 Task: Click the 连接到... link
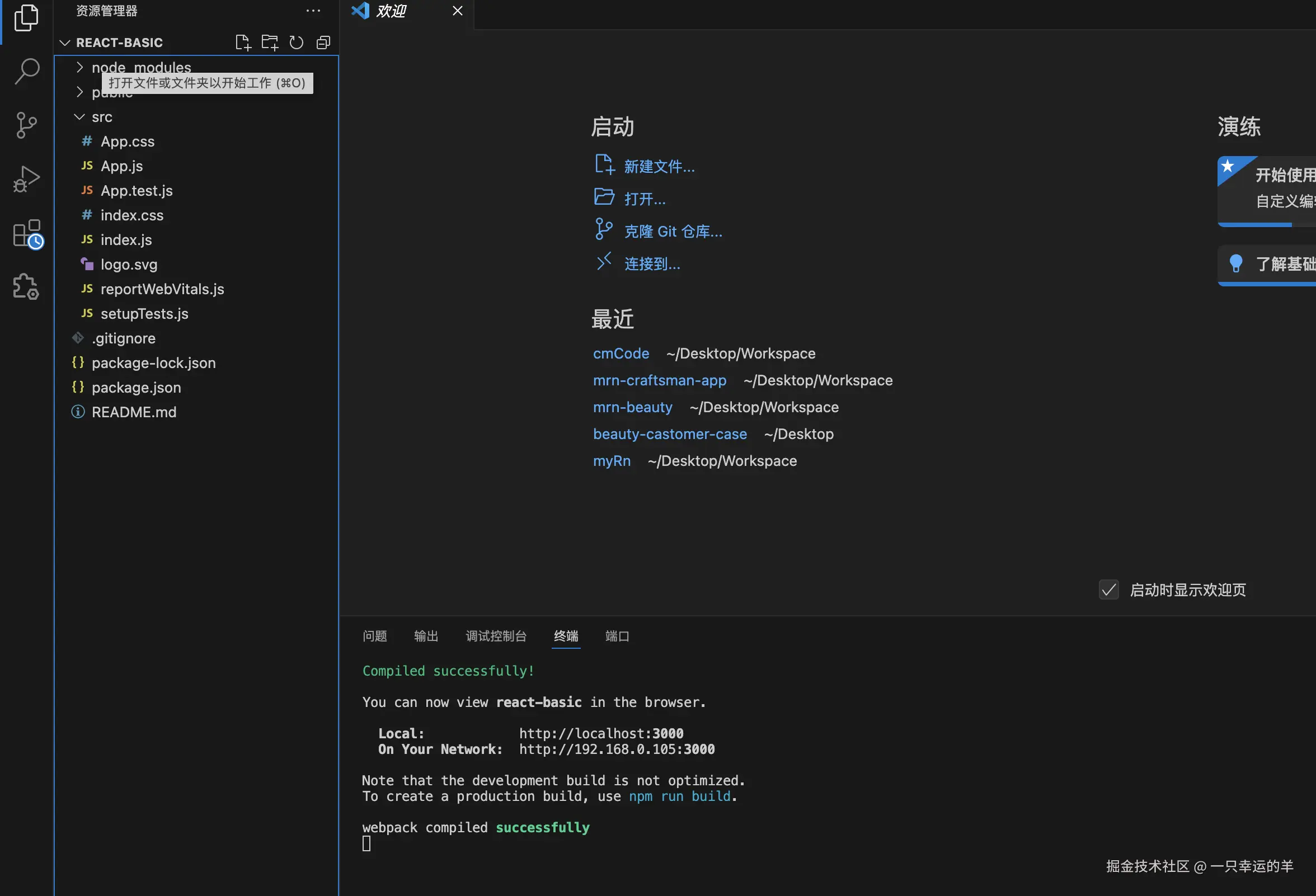tap(652, 264)
